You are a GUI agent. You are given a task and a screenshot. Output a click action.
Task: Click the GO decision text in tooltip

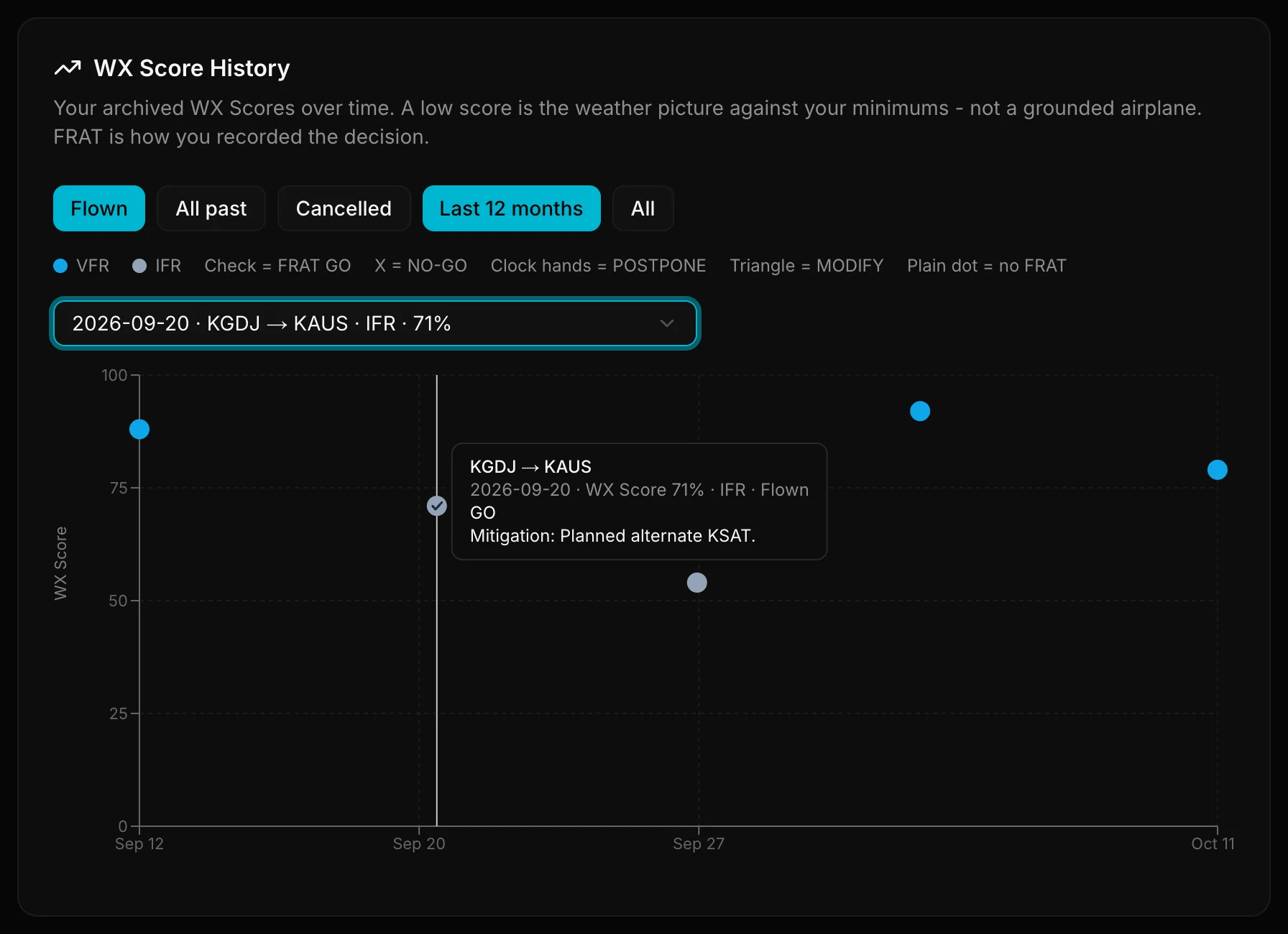(482, 512)
